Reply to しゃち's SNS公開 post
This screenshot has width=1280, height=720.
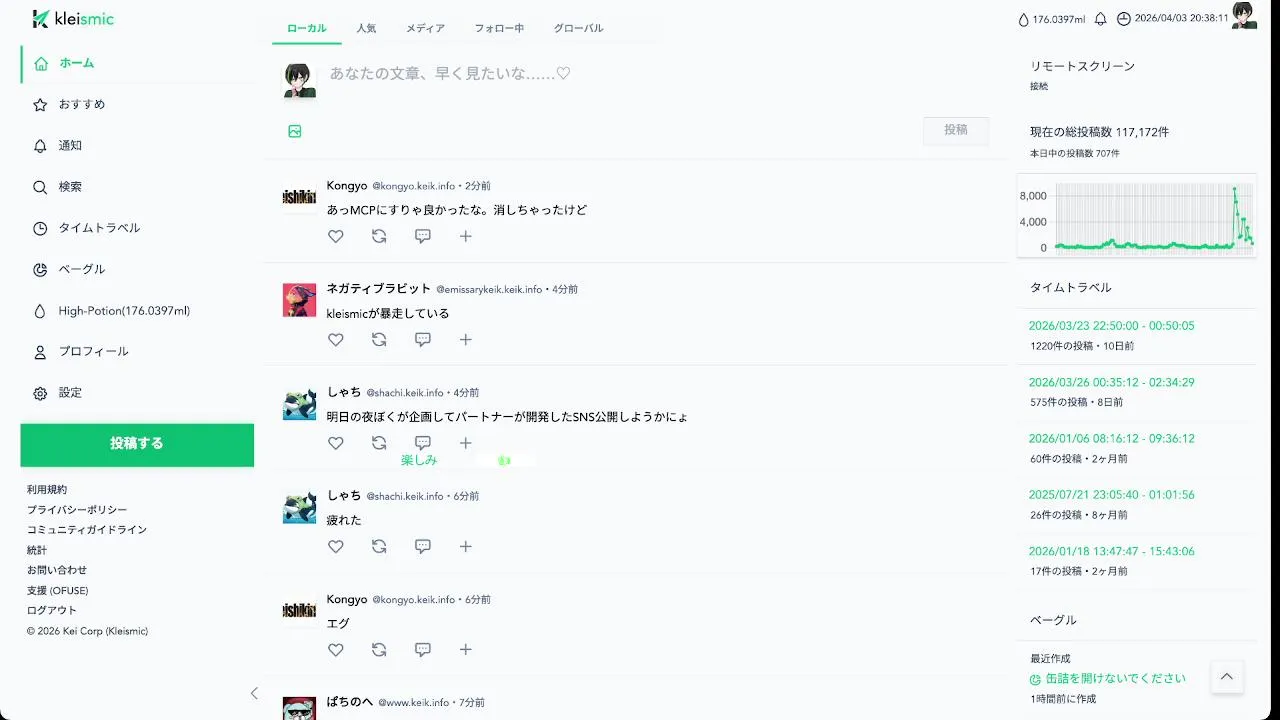423,443
